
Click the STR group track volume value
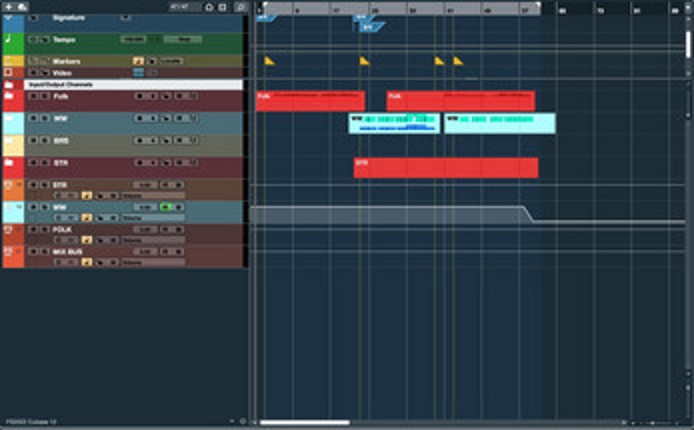pos(145,185)
